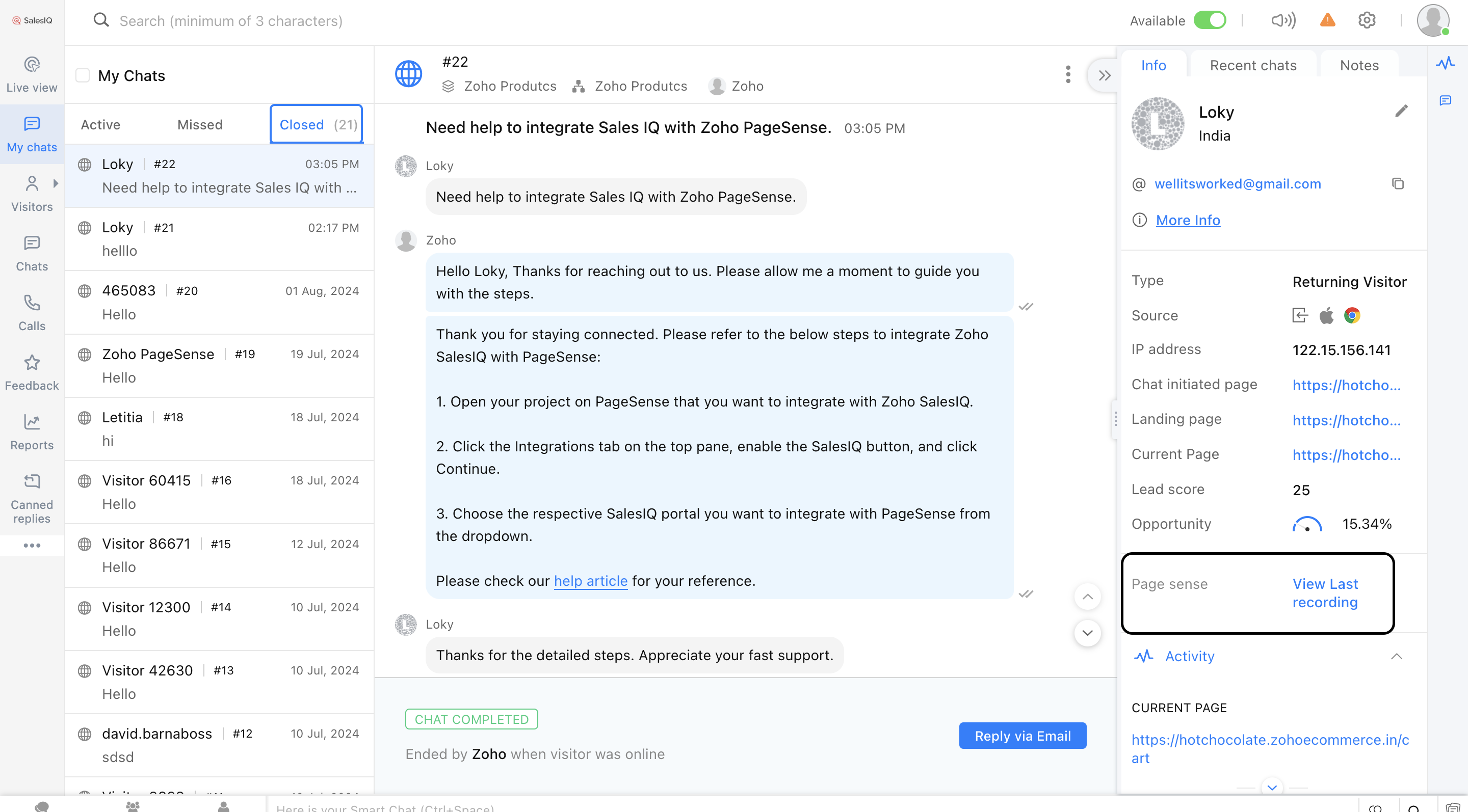Open the help article link
This screenshot has width=1468, height=812.
coord(590,581)
